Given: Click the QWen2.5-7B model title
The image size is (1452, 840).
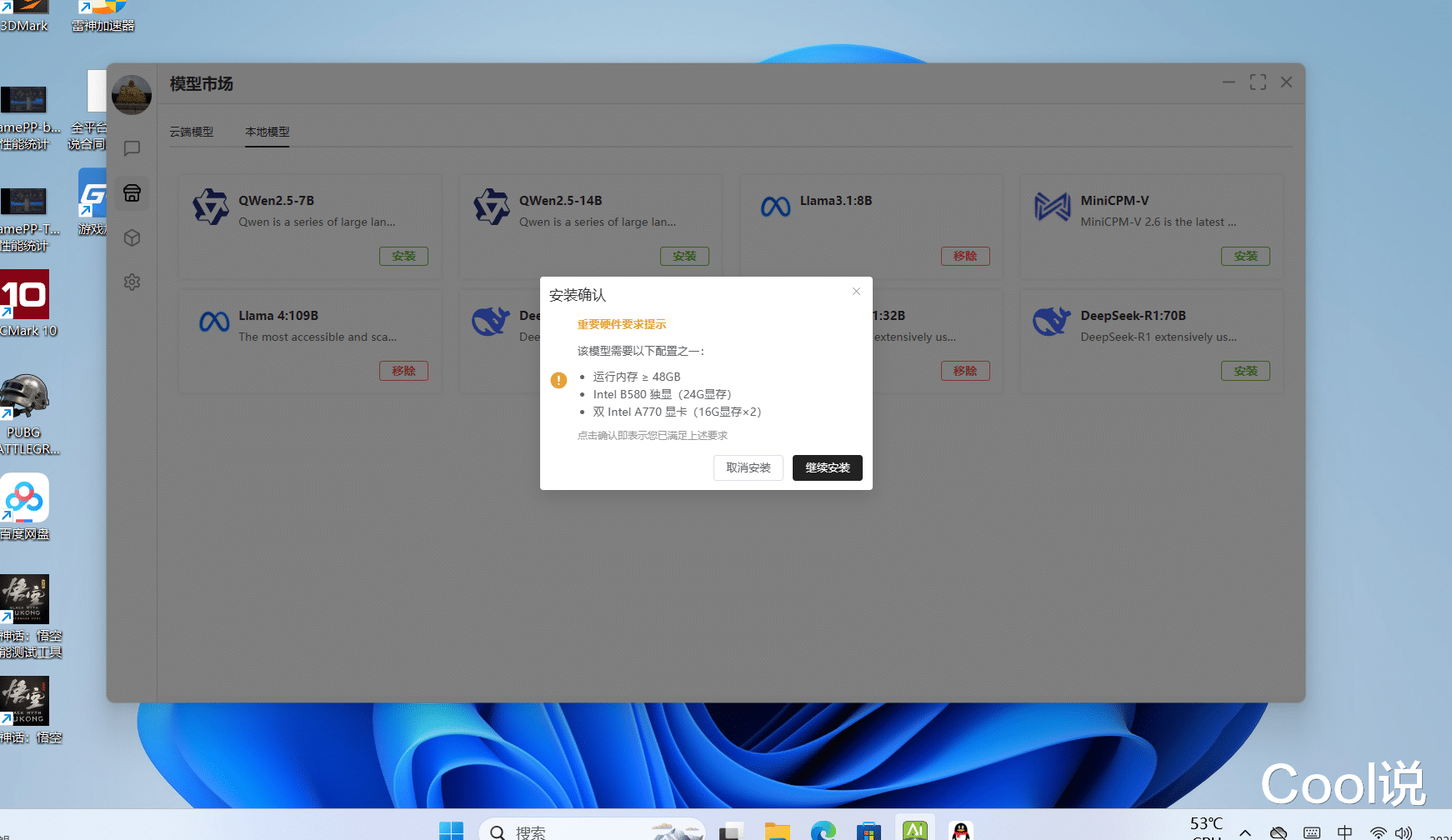Looking at the screenshot, I should (x=276, y=201).
